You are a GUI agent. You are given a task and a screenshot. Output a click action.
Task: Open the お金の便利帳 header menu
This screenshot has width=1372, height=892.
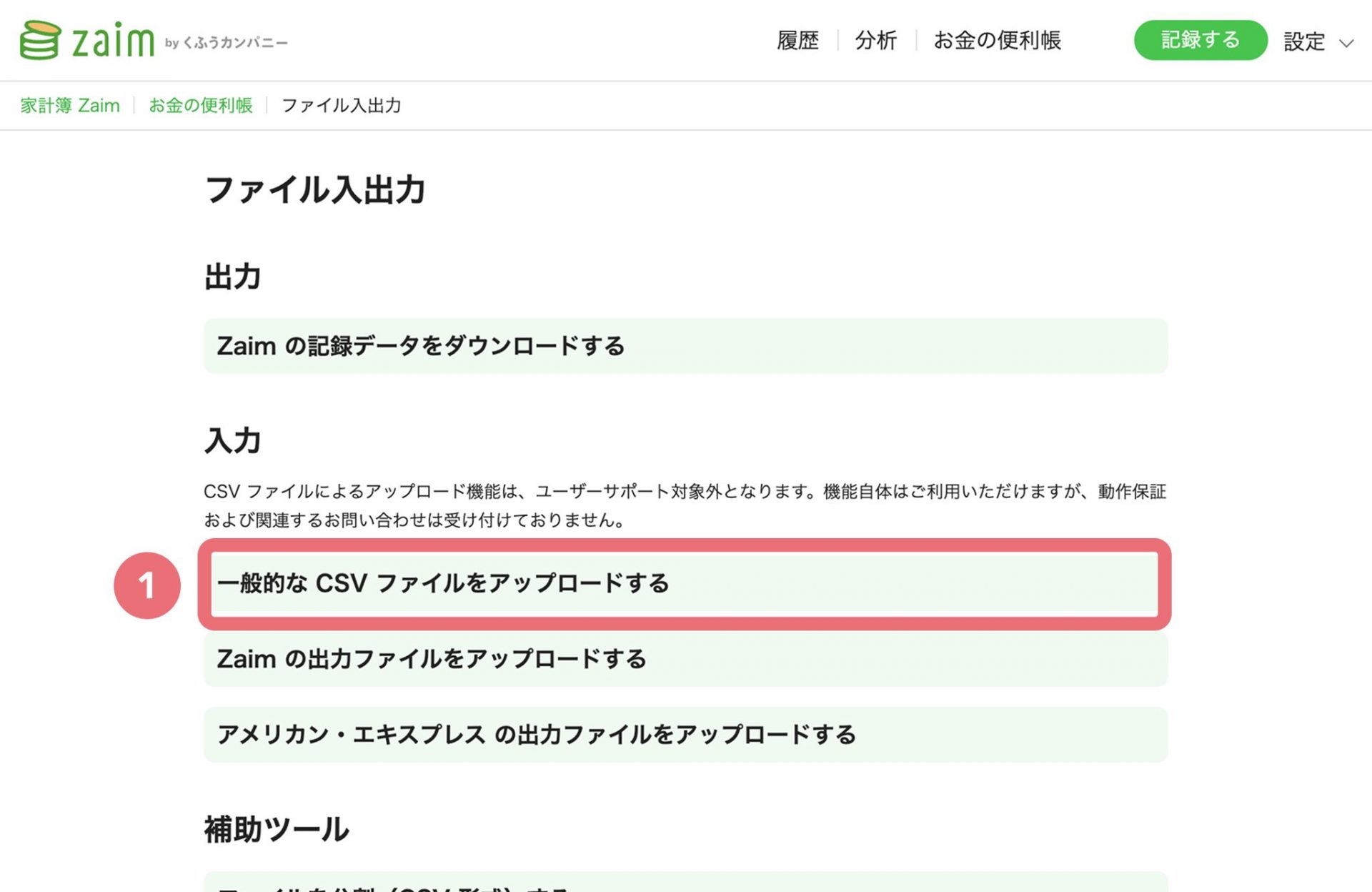tap(997, 41)
